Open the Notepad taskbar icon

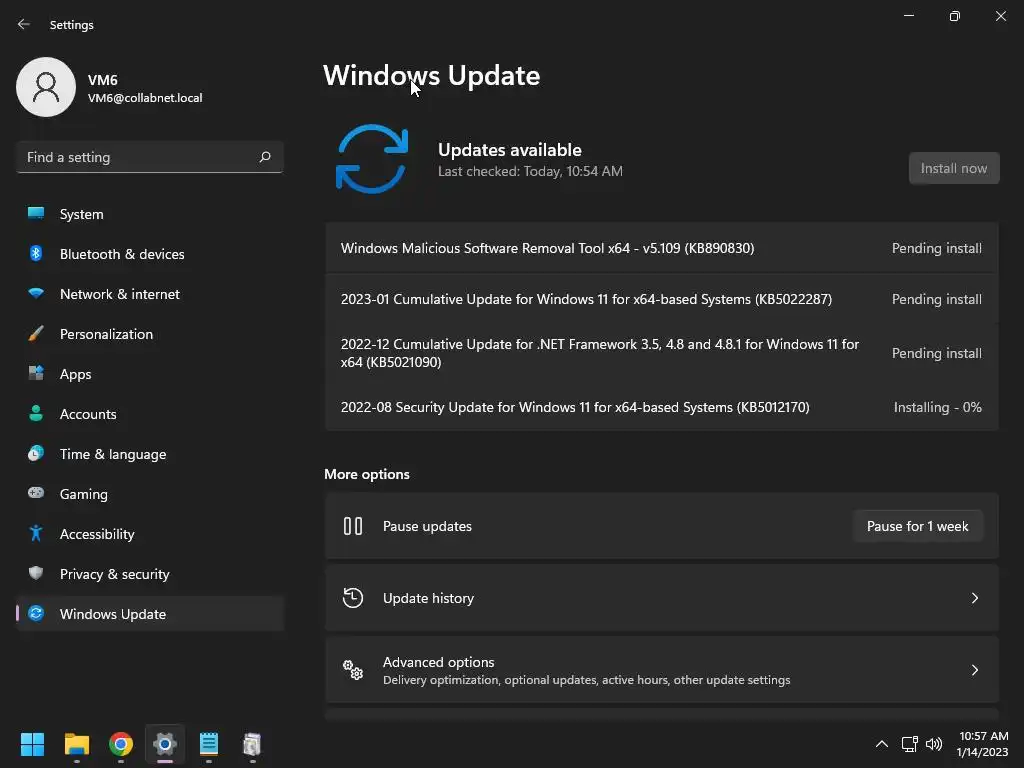(208, 744)
